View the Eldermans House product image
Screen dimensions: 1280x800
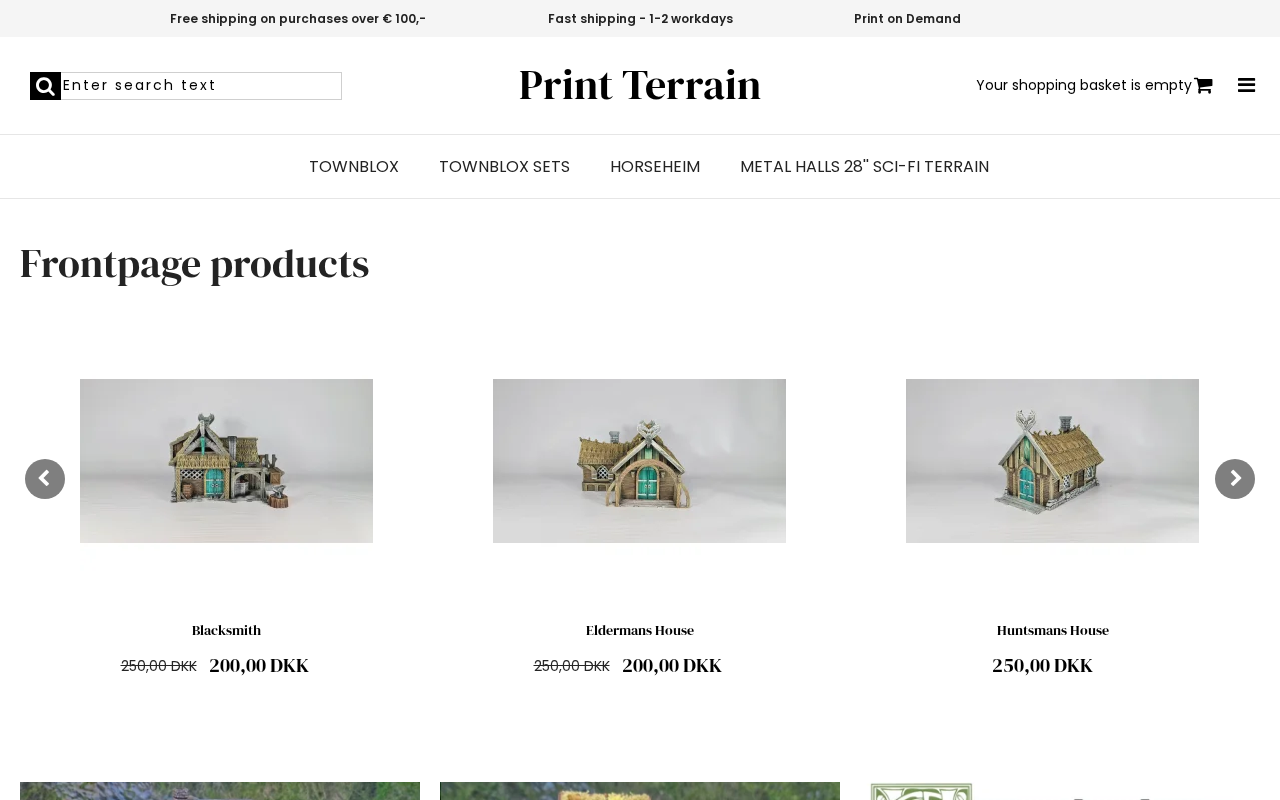click(x=639, y=461)
